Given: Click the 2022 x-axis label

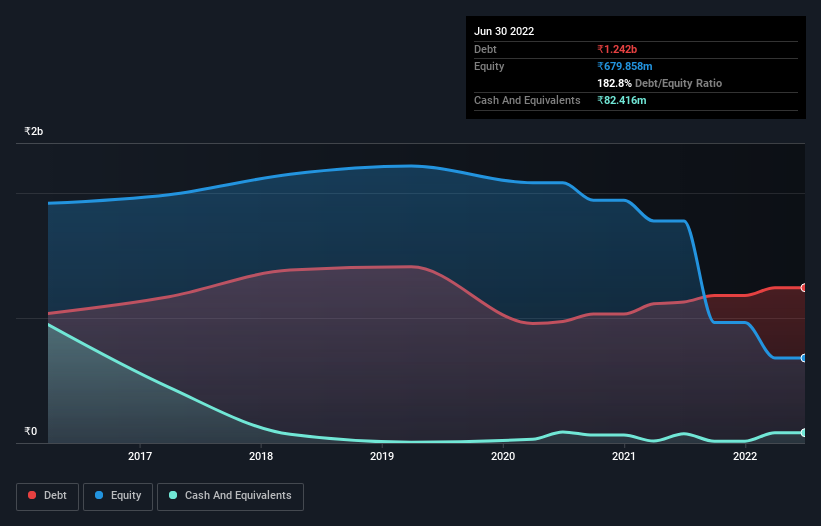Looking at the screenshot, I should coord(745,456).
